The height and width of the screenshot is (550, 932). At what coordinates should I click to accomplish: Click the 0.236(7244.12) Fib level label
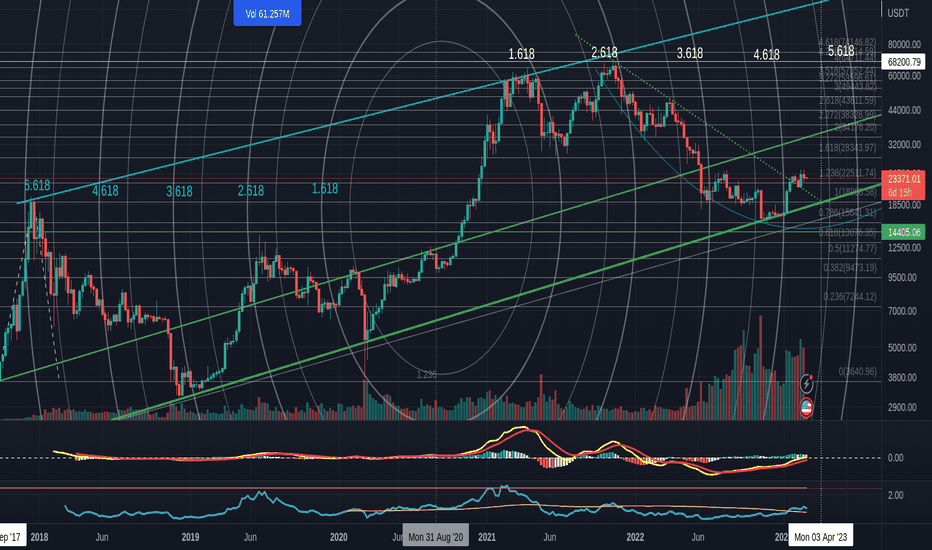tap(850, 297)
